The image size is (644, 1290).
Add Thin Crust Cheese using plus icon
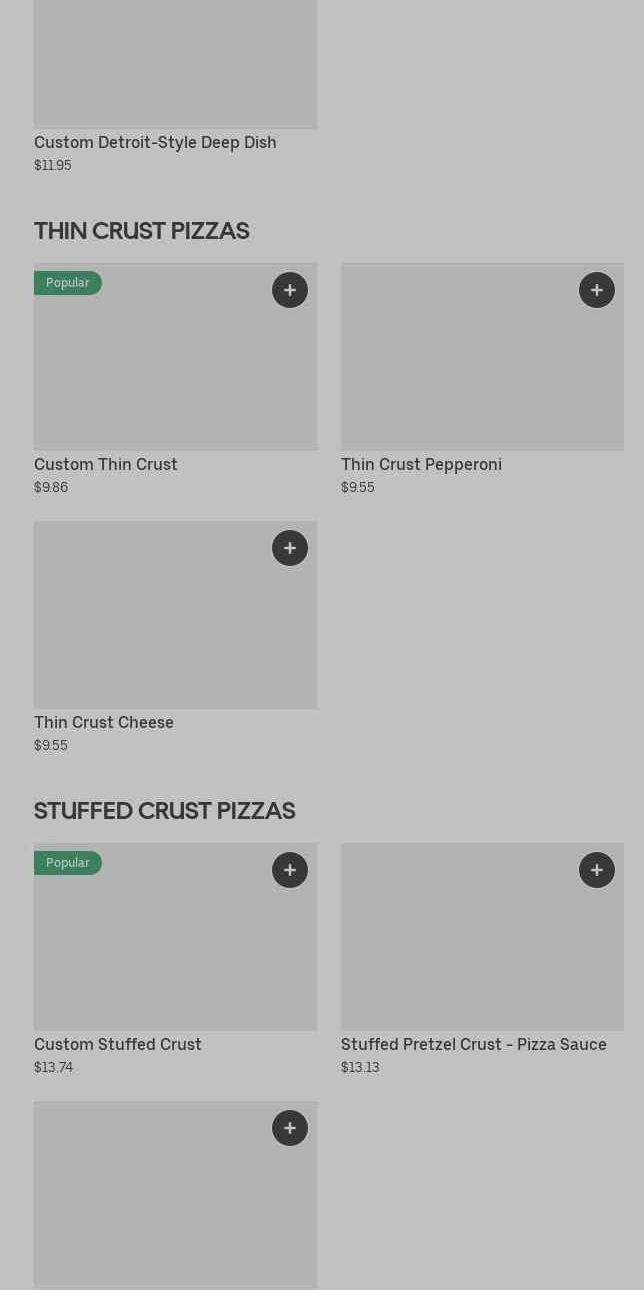[290, 548]
